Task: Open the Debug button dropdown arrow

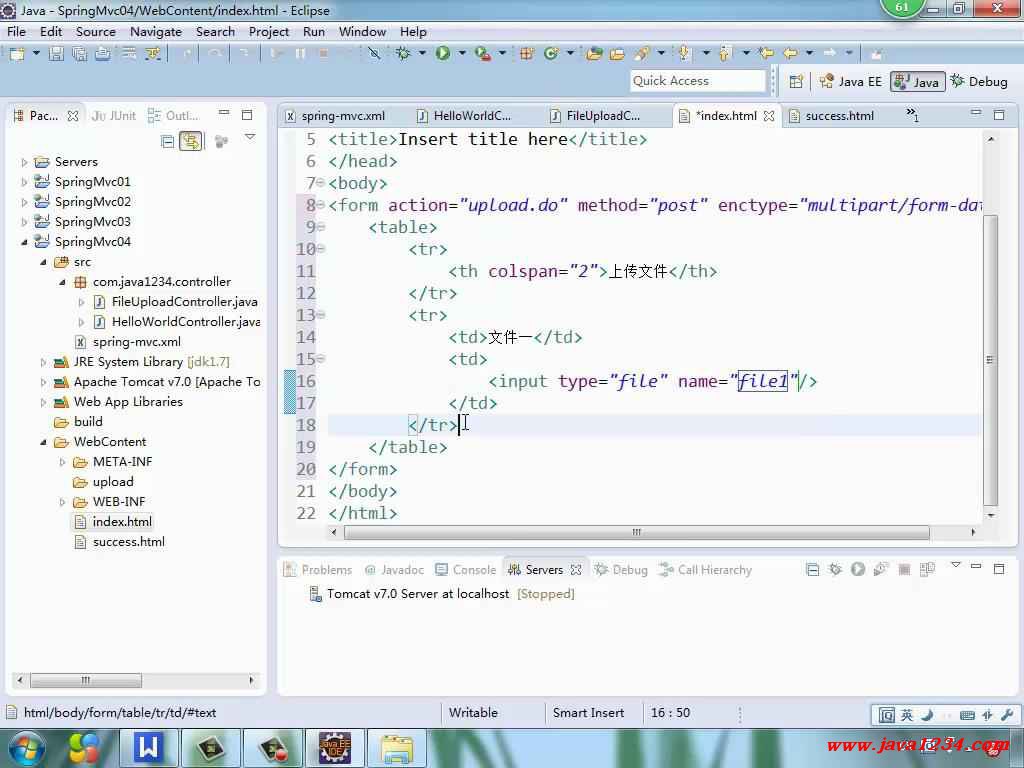Action: pos(422,54)
